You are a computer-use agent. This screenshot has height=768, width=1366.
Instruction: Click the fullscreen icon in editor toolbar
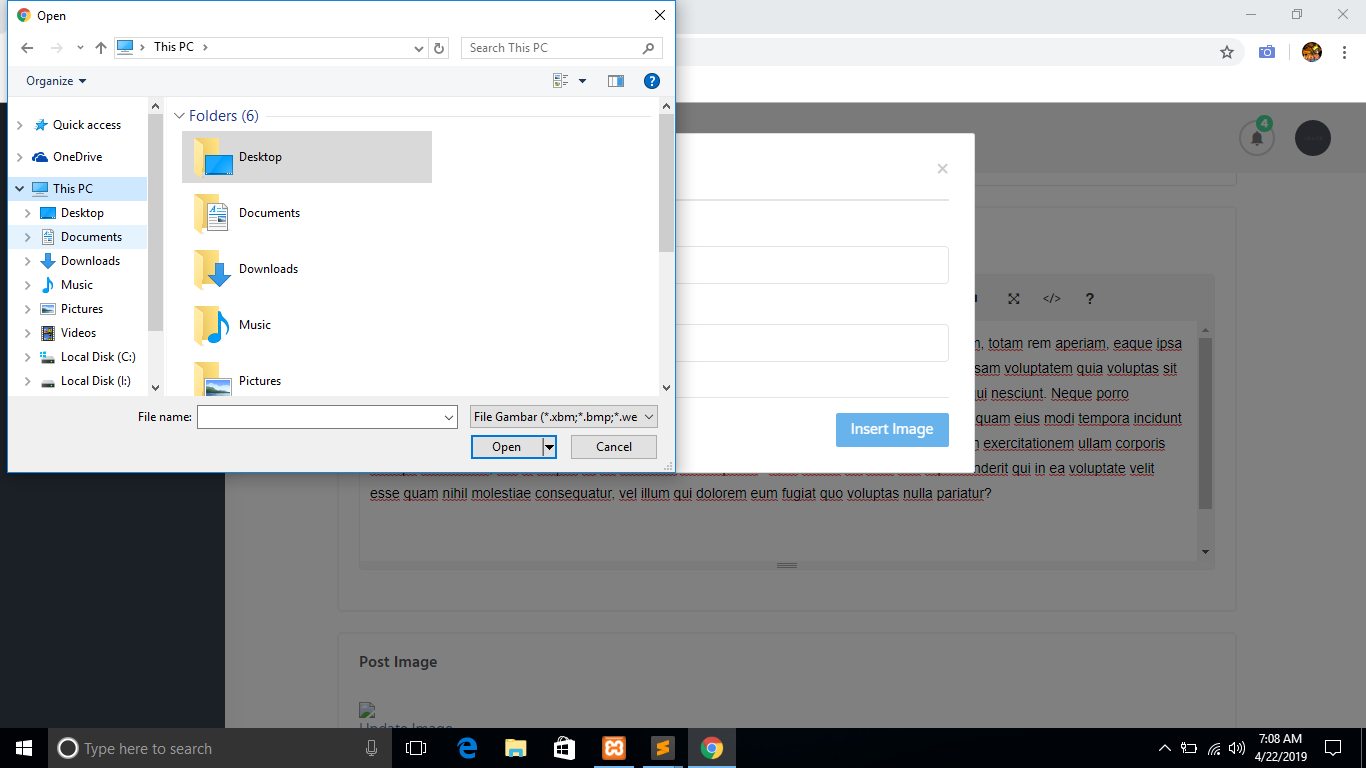pyautogui.click(x=1013, y=299)
